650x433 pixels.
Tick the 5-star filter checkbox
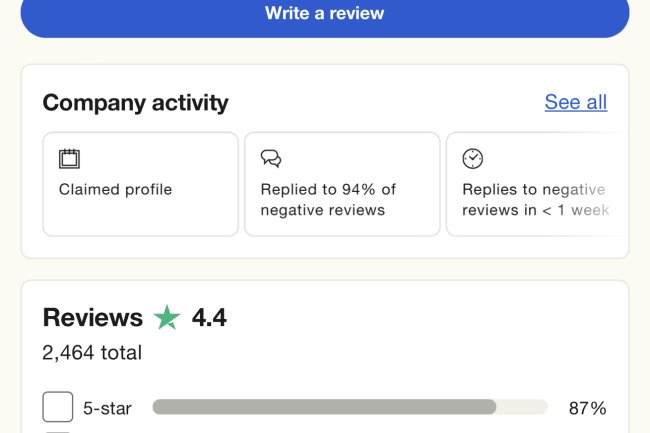[x=58, y=407]
